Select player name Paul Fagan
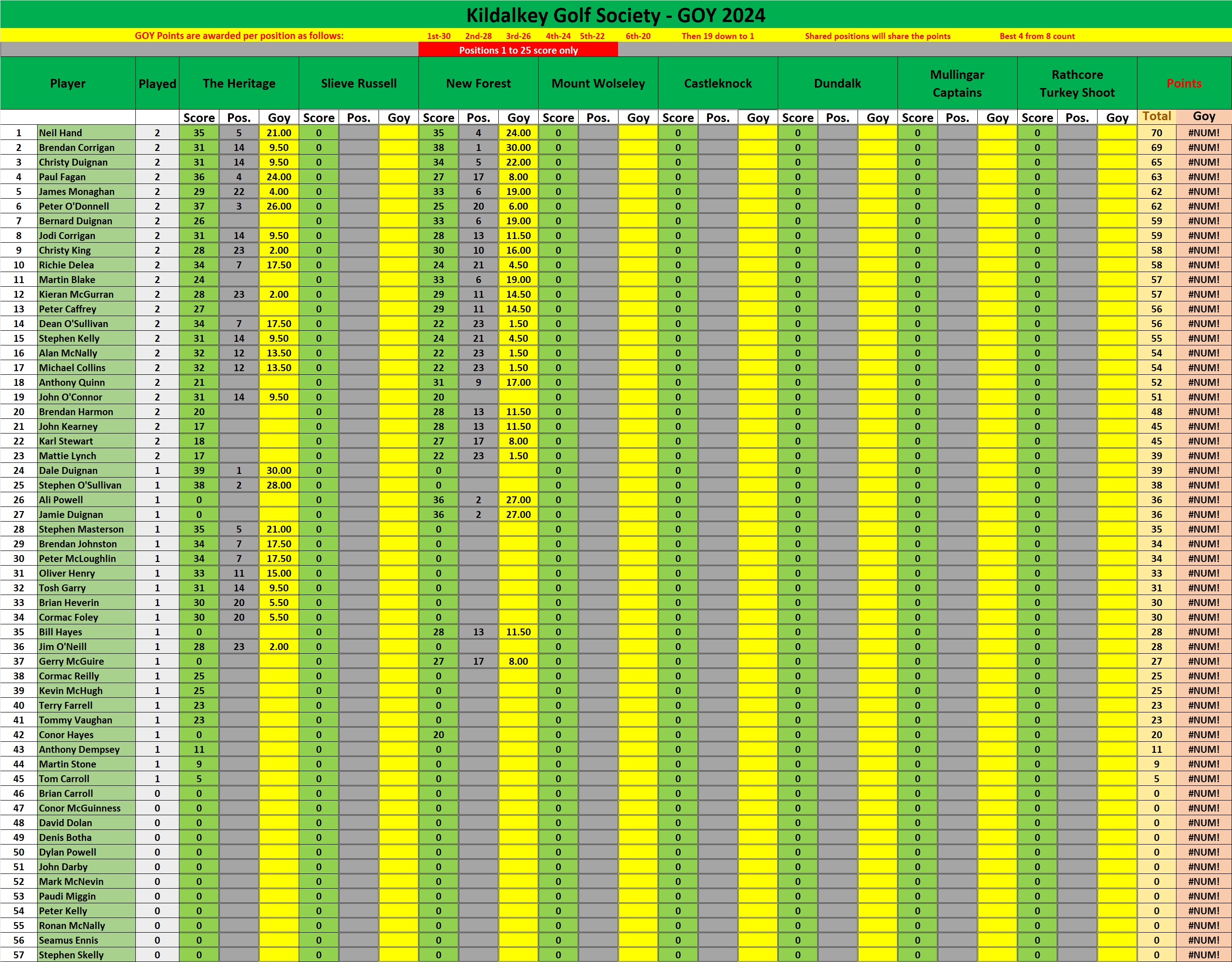 tap(86, 177)
